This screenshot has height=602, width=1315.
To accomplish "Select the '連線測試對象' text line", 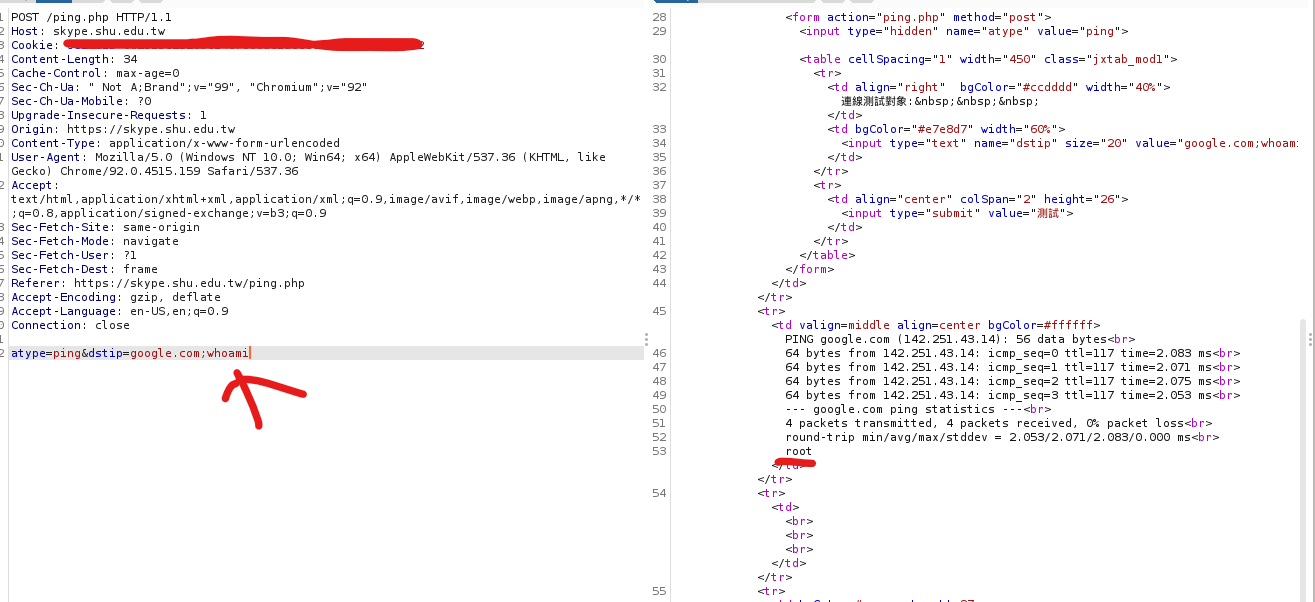I will (940, 101).
